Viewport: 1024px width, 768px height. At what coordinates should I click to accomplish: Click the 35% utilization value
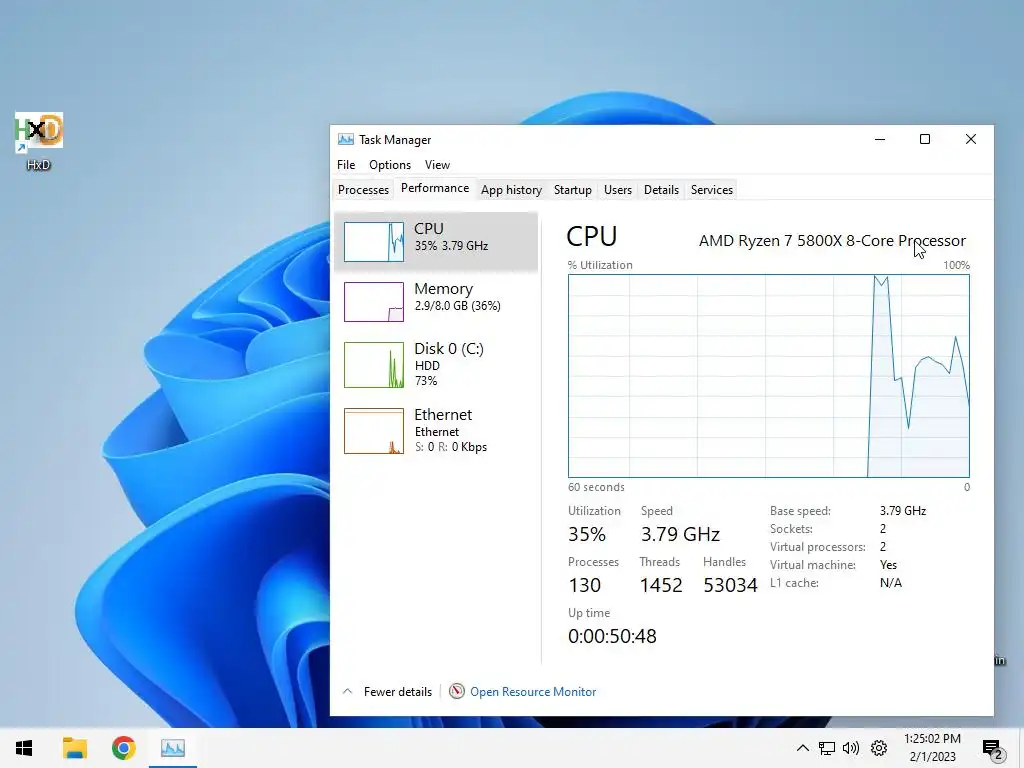[587, 534]
